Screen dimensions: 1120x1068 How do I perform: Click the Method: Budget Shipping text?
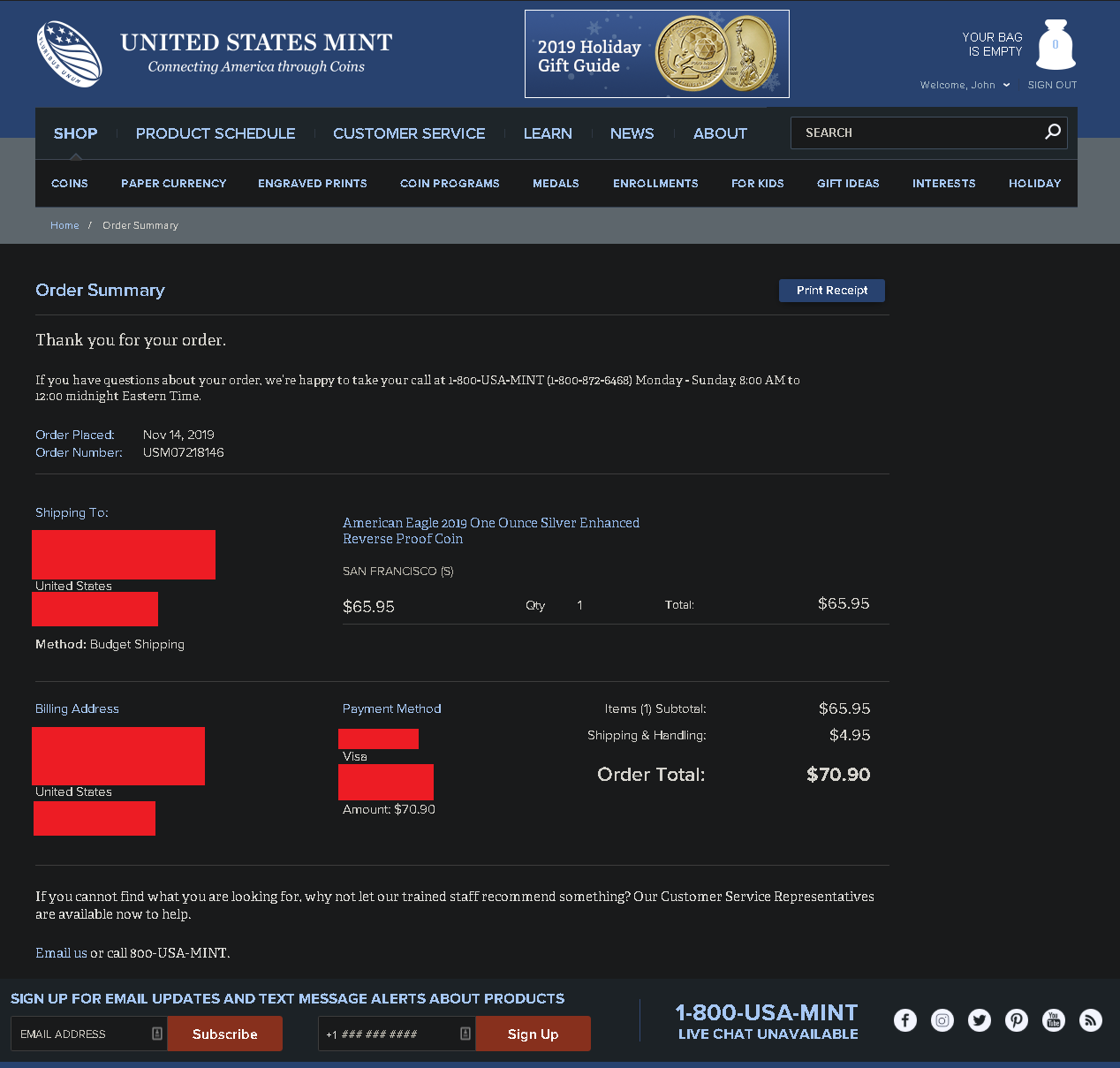[x=110, y=644]
